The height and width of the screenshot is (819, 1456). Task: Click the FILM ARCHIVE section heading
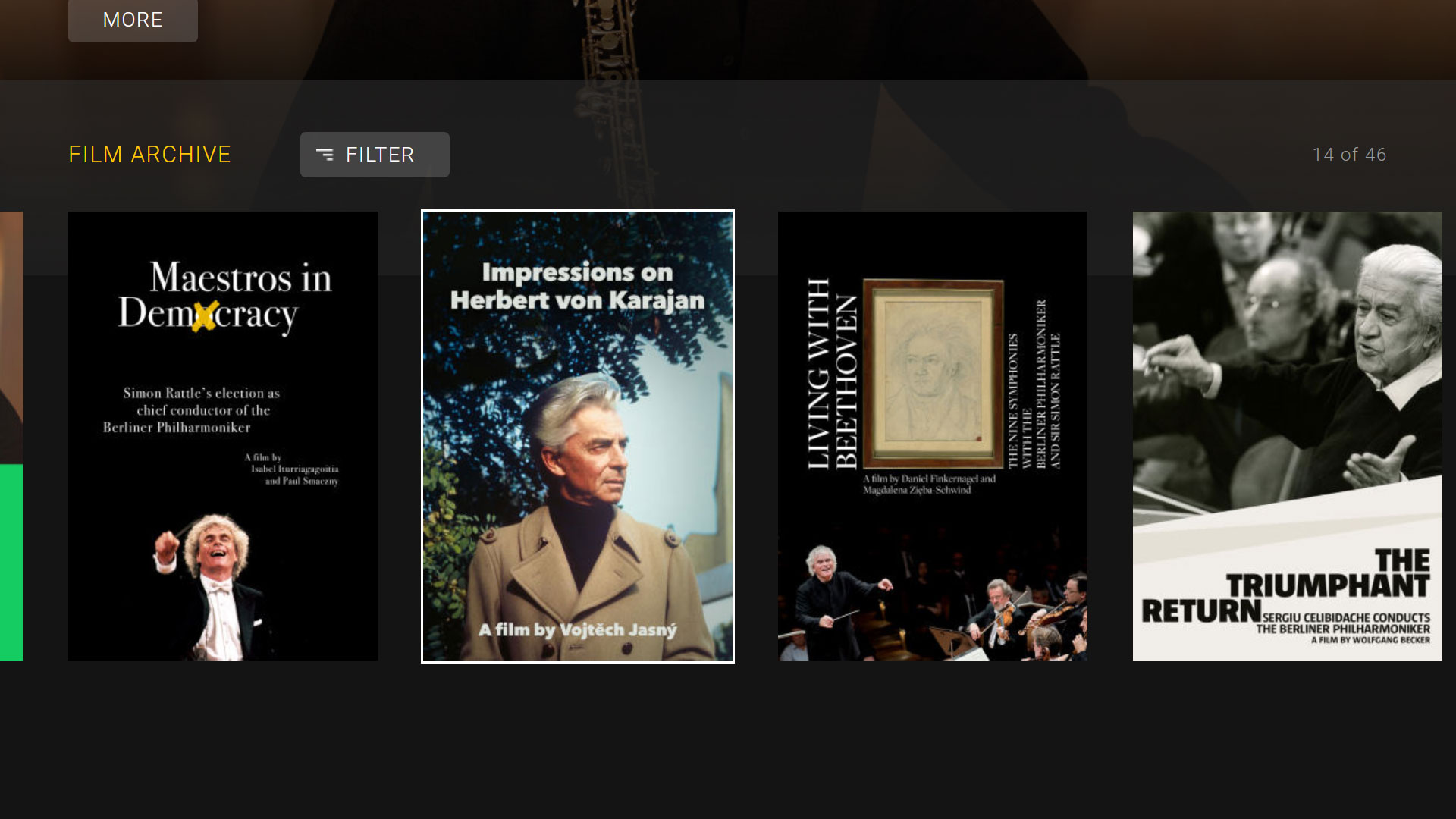click(x=149, y=155)
